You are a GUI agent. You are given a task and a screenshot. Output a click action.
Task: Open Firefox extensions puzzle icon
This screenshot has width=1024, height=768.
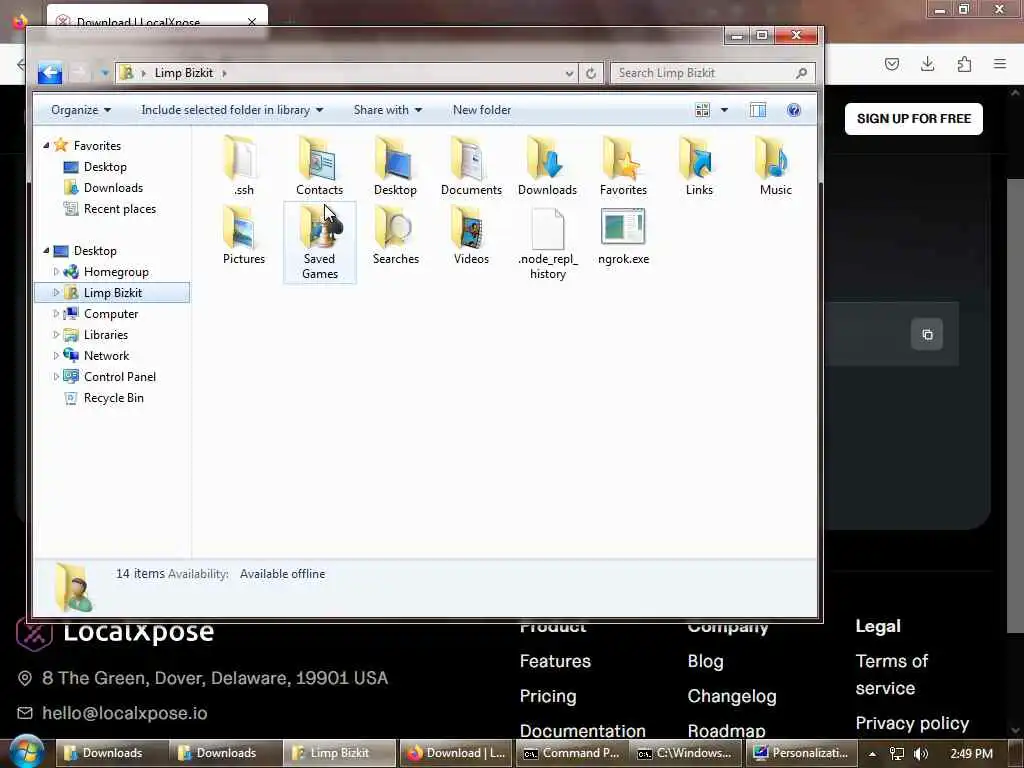(x=964, y=64)
